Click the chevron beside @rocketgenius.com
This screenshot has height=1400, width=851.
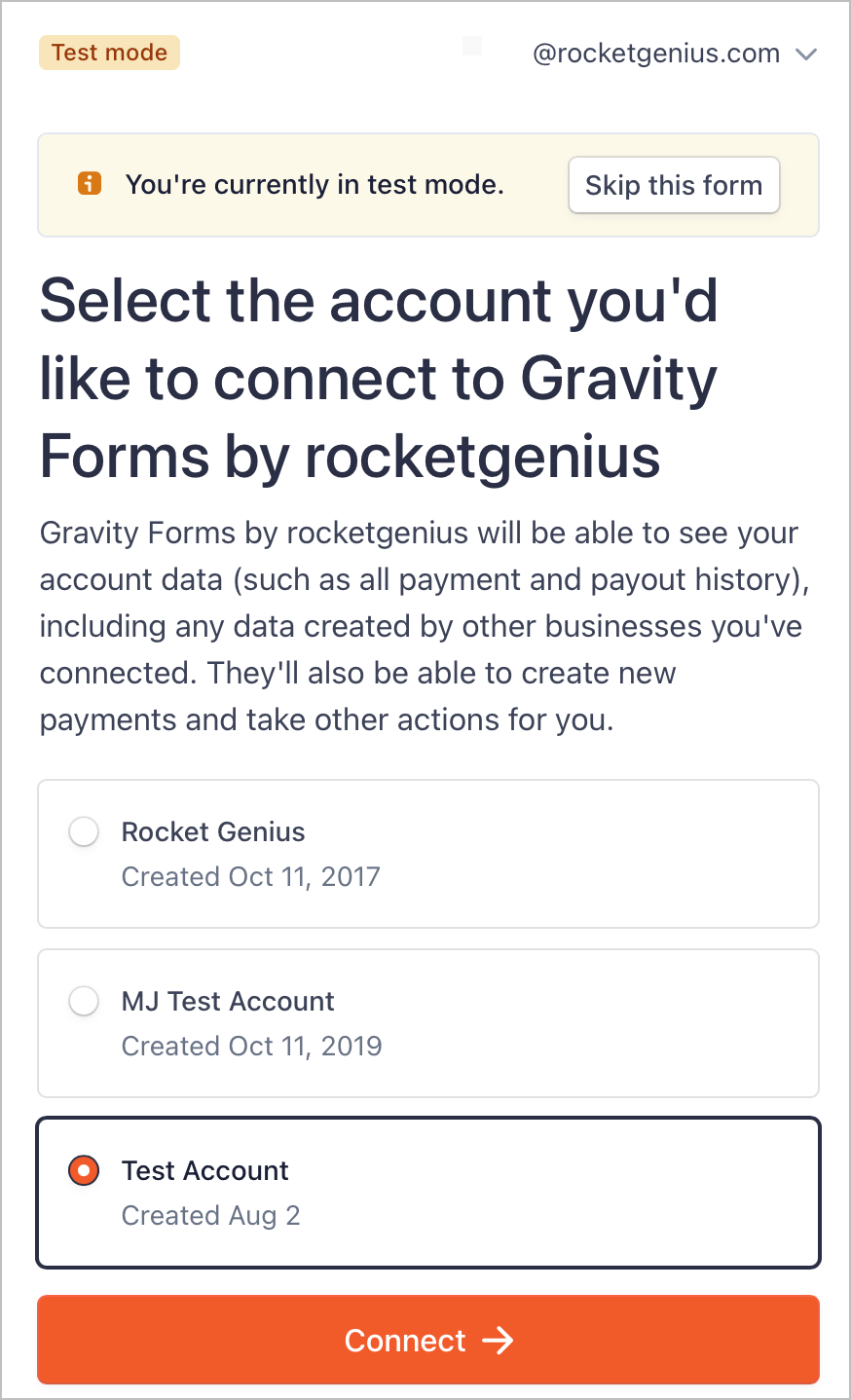coord(807,55)
